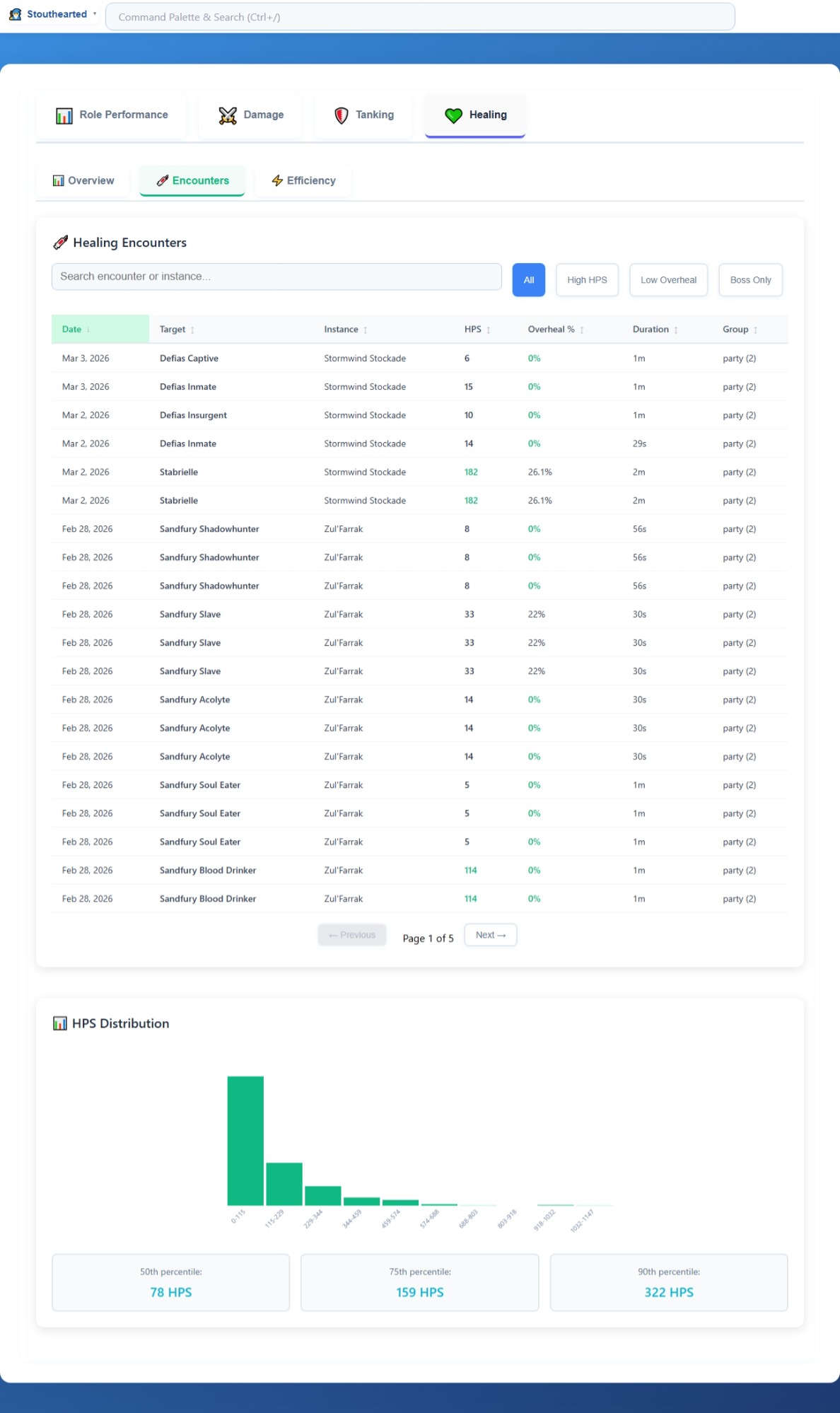Click the Efficiency lightning bolt icon
The image size is (840, 1413).
(277, 181)
